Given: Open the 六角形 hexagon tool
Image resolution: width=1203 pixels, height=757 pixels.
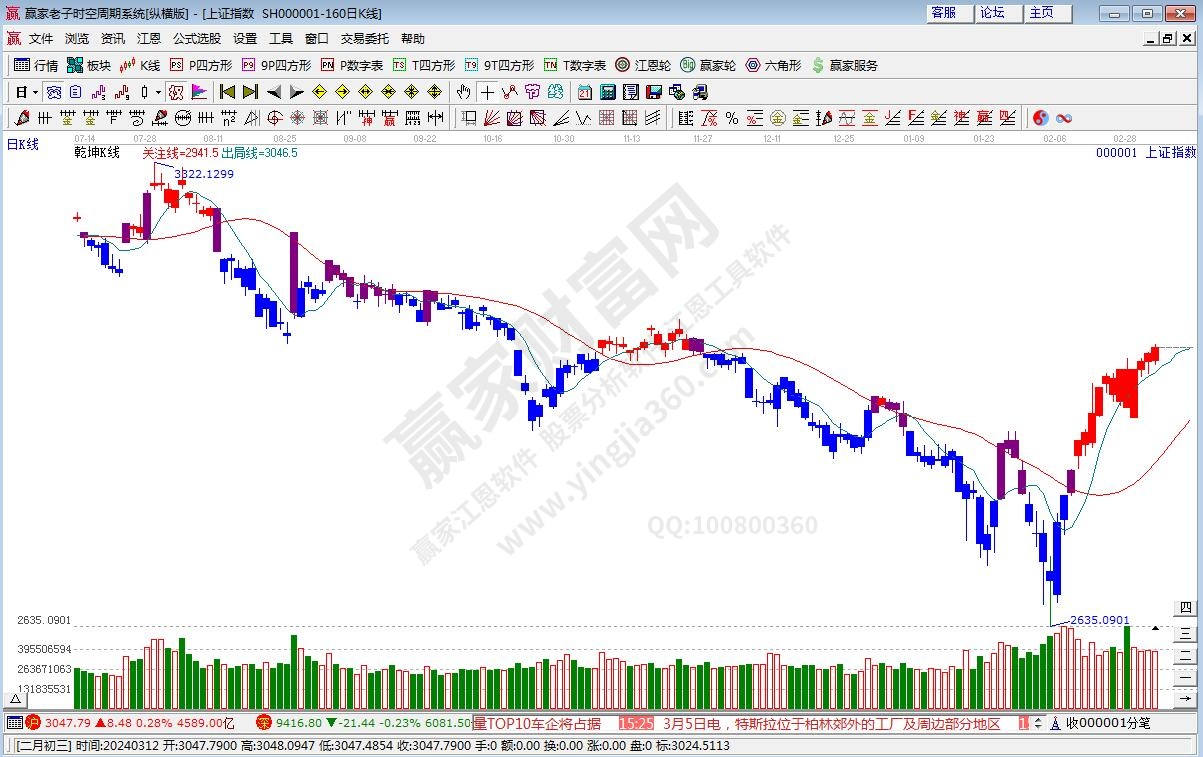Looking at the screenshot, I should click(772, 65).
